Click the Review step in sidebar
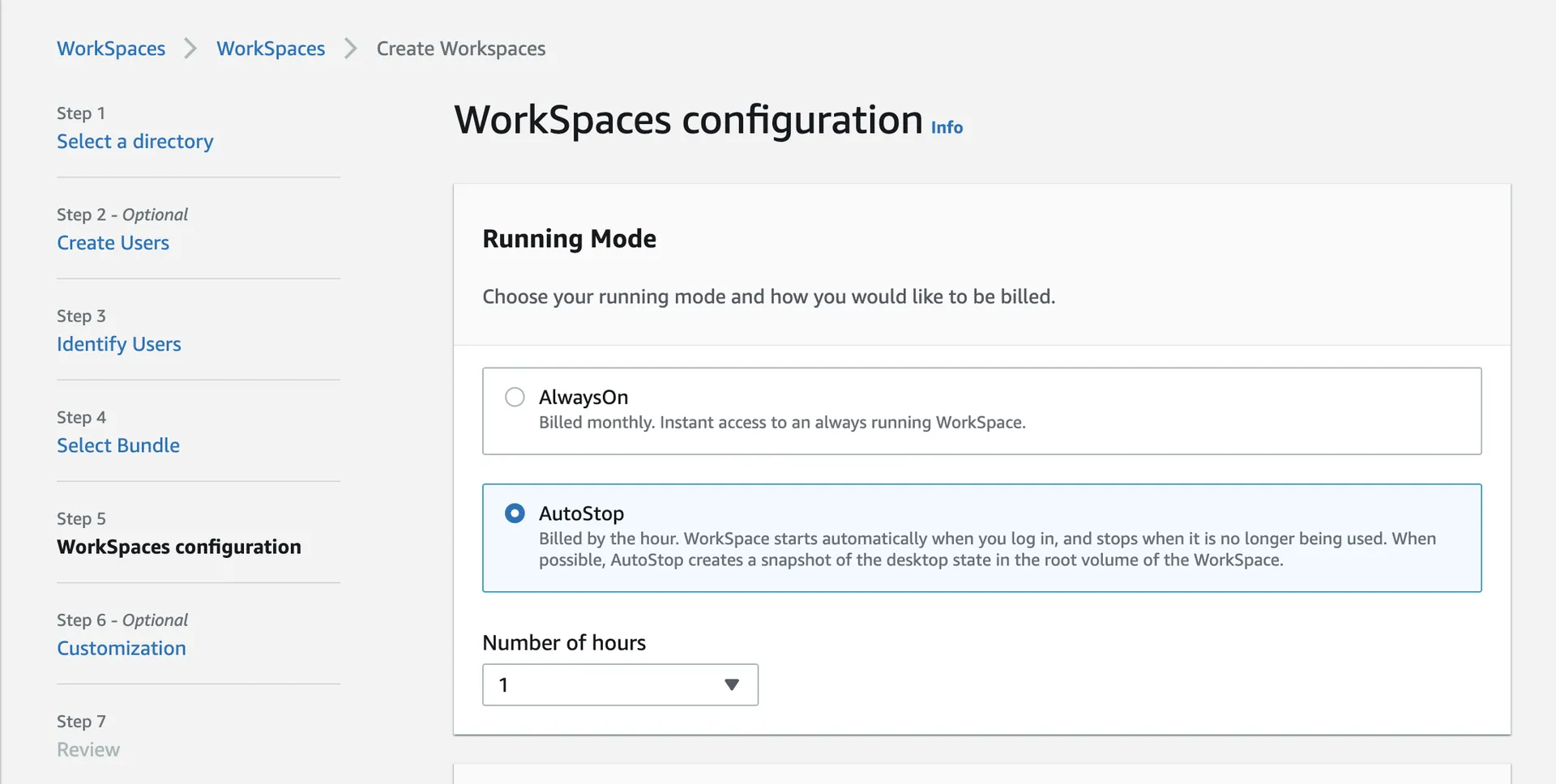The image size is (1556, 784). pyautogui.click(x=88, y=749)
